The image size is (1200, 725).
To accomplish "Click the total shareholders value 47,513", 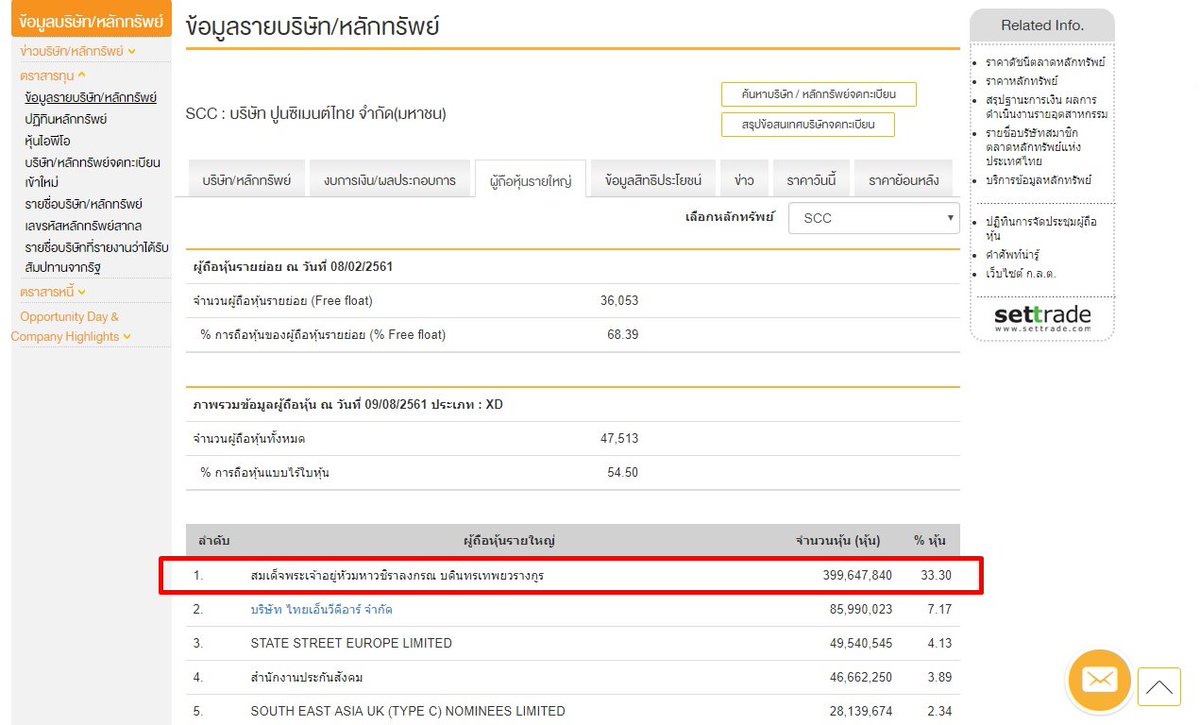I will (x=619, y=438).
